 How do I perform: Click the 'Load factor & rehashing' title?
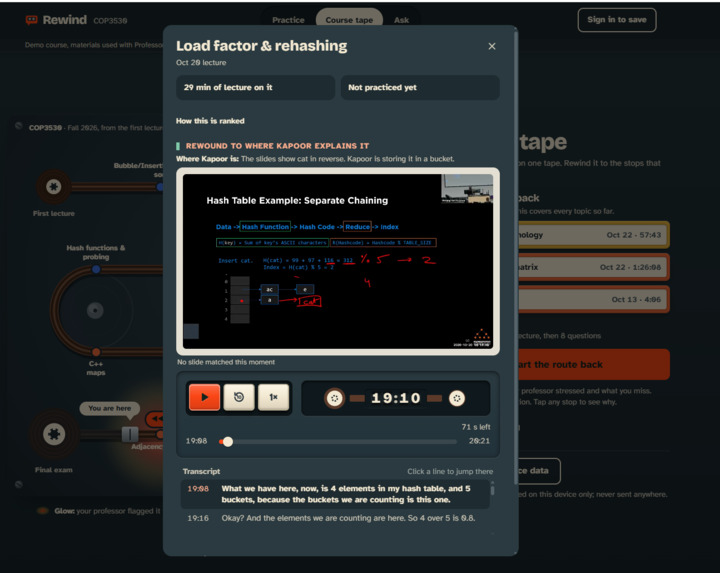coord(262,46)
